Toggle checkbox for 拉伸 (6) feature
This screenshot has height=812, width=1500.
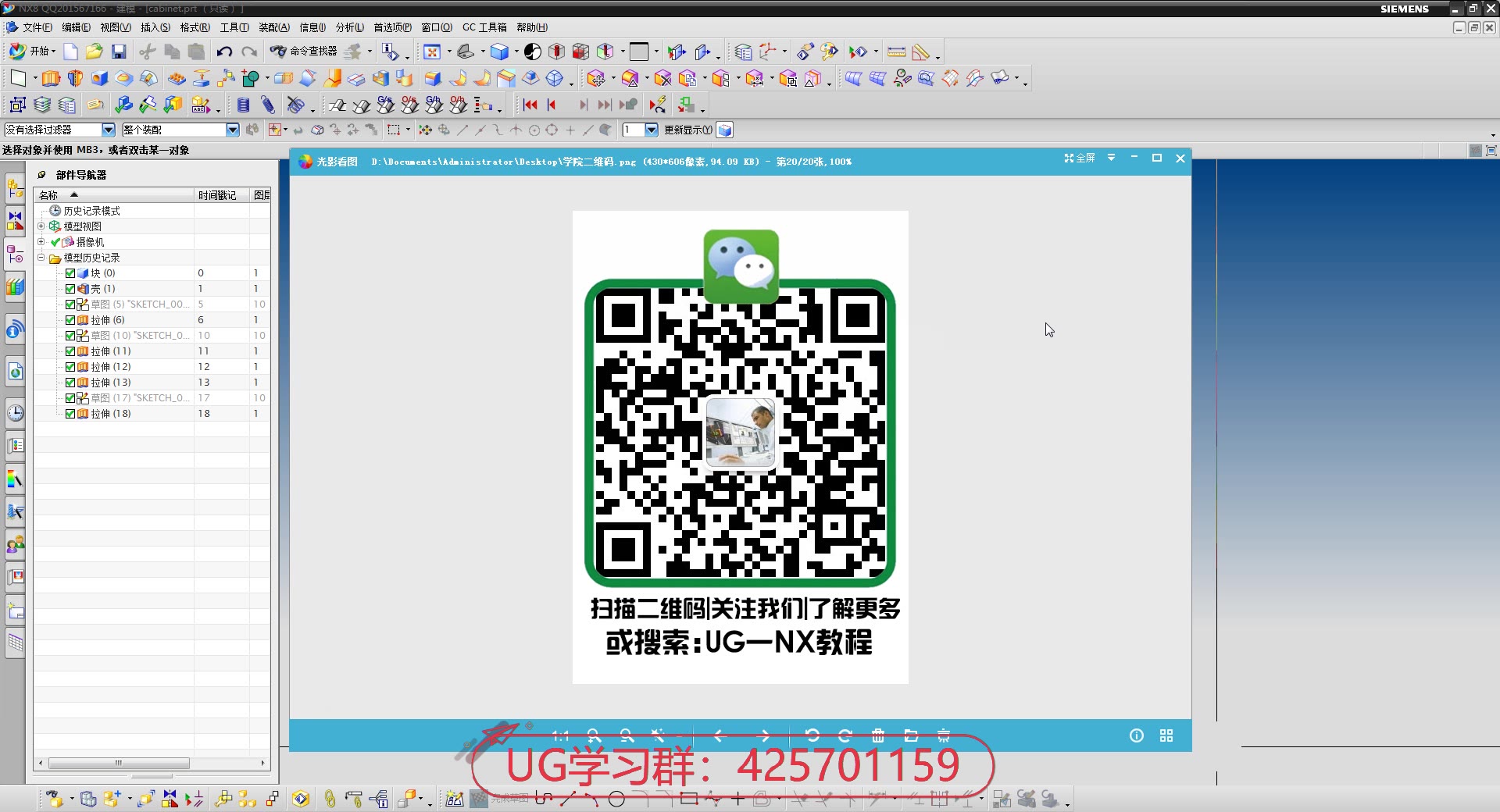[70, 320]
